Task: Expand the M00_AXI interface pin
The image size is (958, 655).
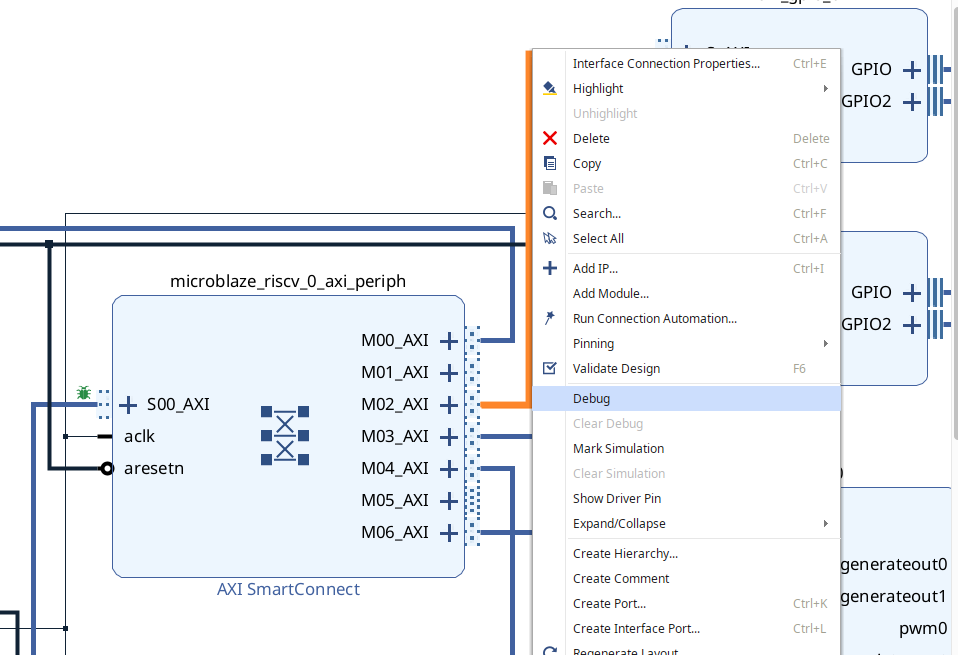Action: tap(448, 340)
